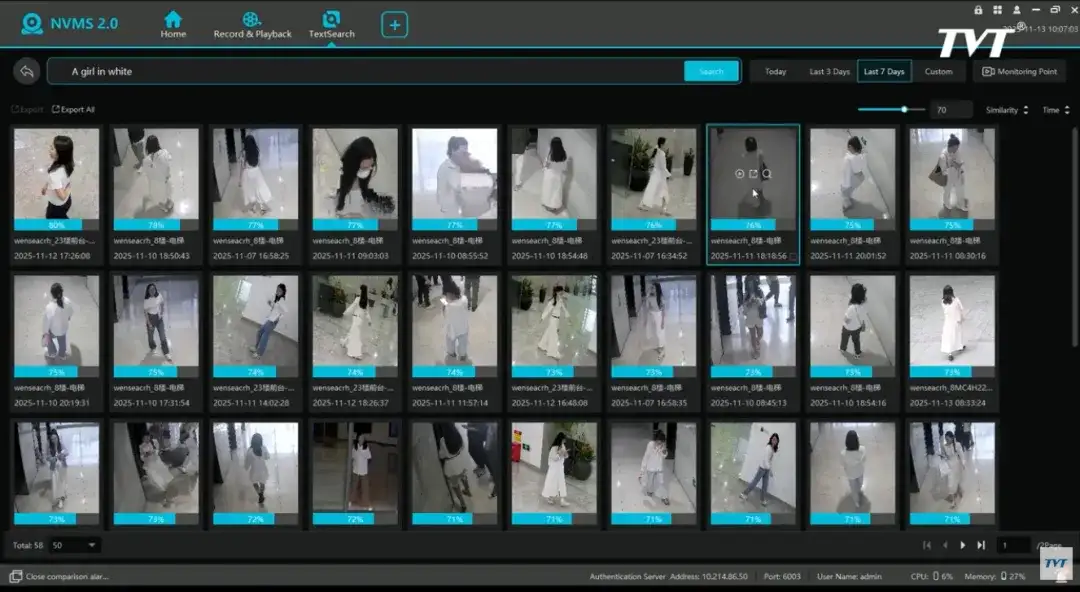Screen dimensions: 1080x592
Task: Tick checkbox on the 18:18:56 result card
Action: (x=793, y=257)
